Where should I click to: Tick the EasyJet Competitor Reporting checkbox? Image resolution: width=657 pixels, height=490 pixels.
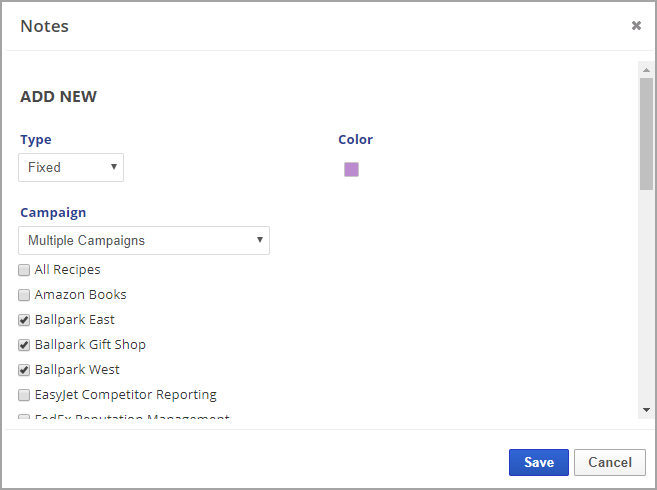coord(24,395)
